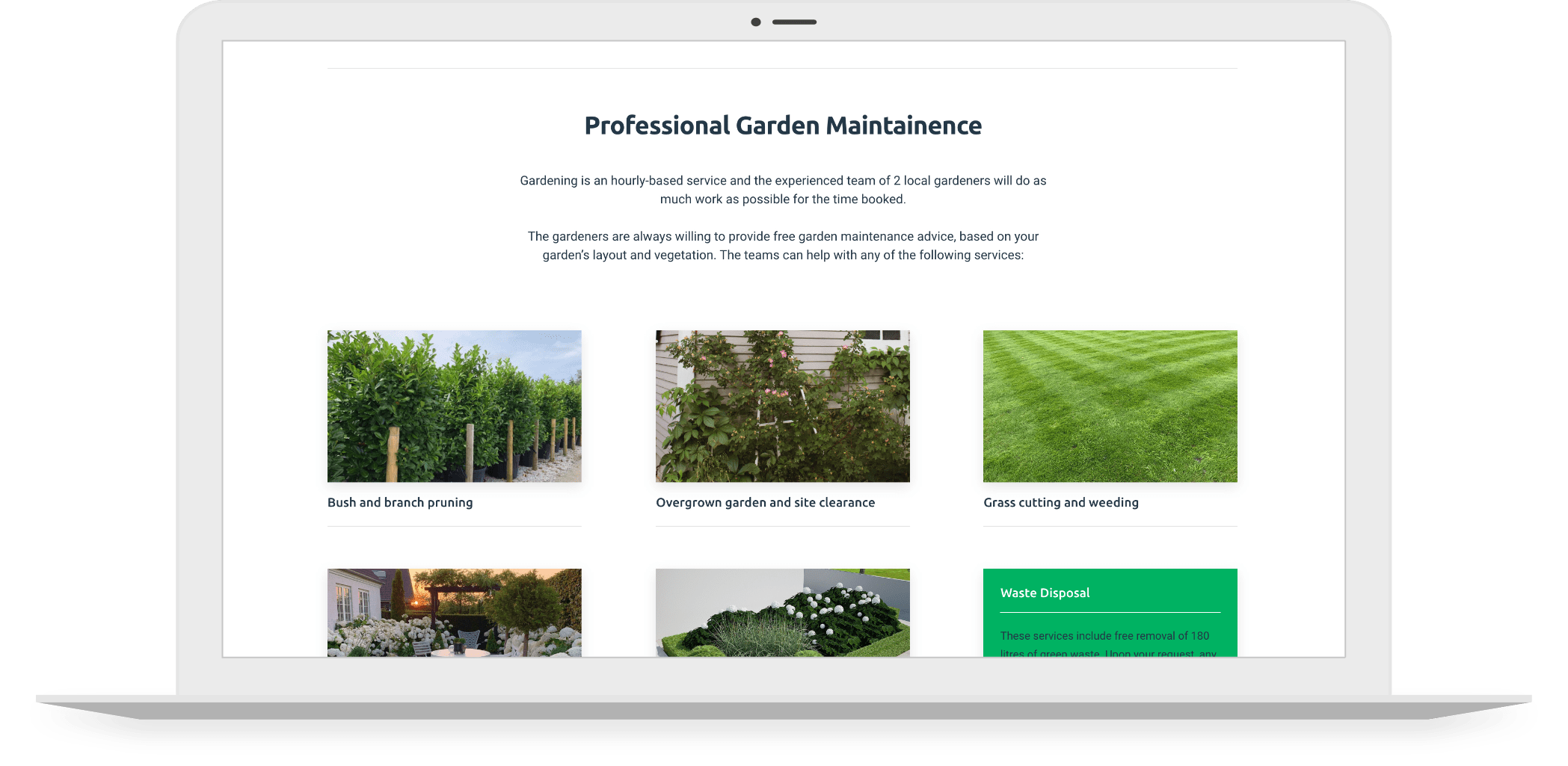Click the hourly-based gardening service paragraph

(782, 190)
